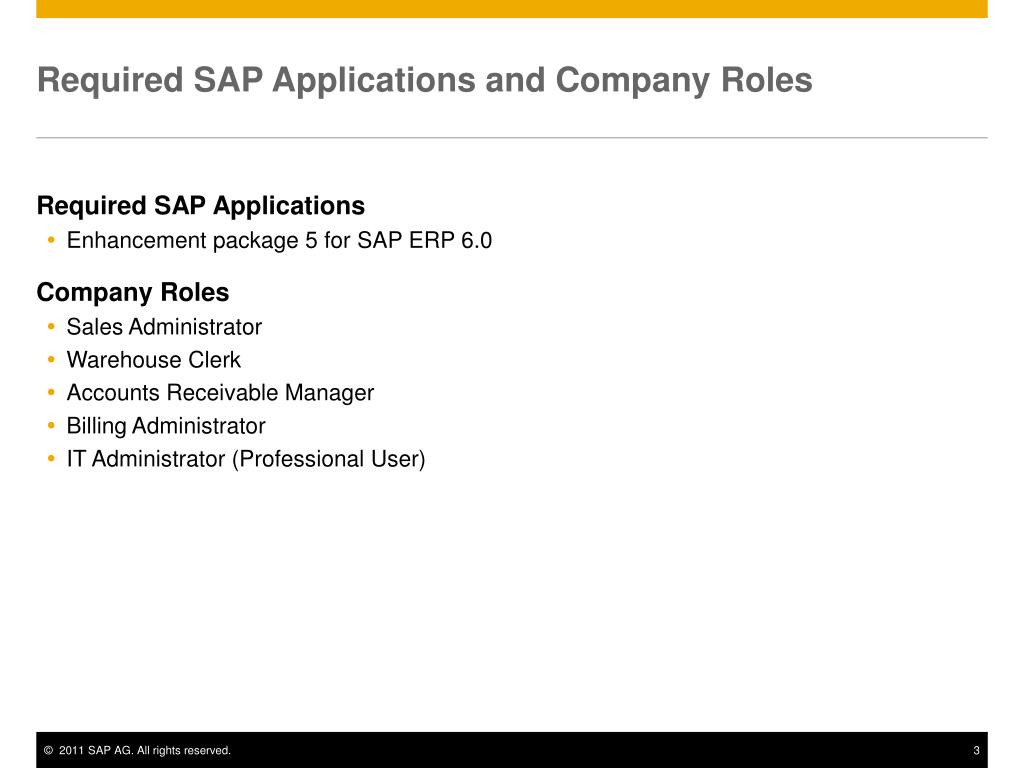This screenshot has height=768, width=1024.
Task: Select the 'Company Roles' subheading
Action: [x=133, y=293]
